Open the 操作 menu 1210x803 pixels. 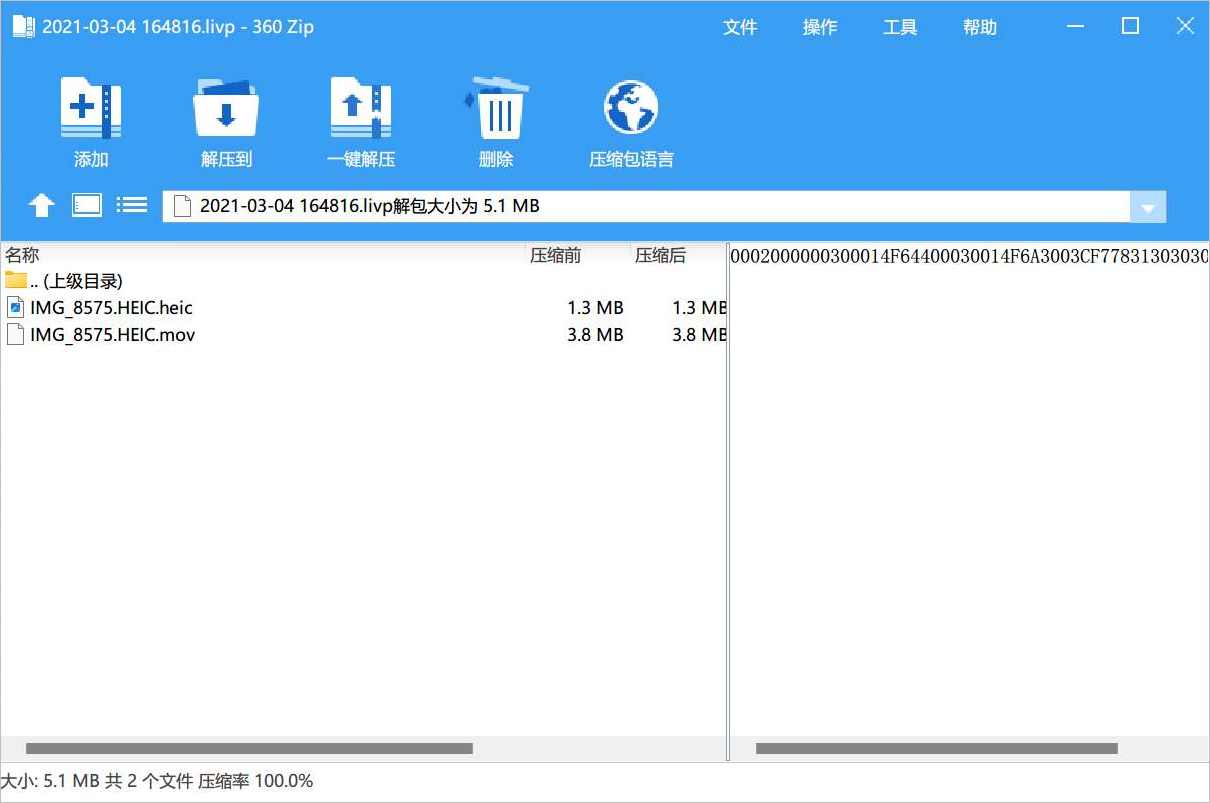[x=820, y=27]
